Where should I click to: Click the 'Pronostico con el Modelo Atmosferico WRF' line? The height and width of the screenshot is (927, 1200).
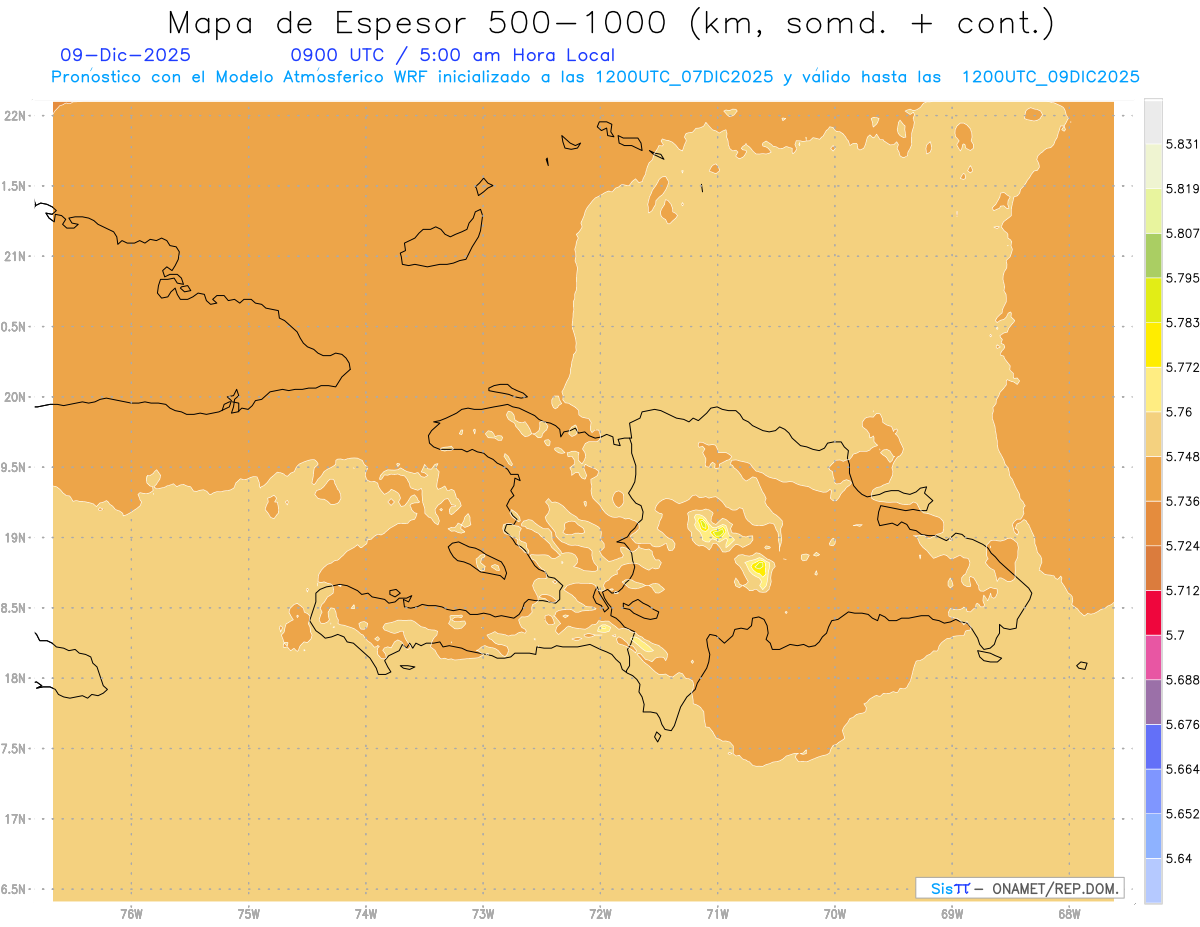(x=595, y=77)
